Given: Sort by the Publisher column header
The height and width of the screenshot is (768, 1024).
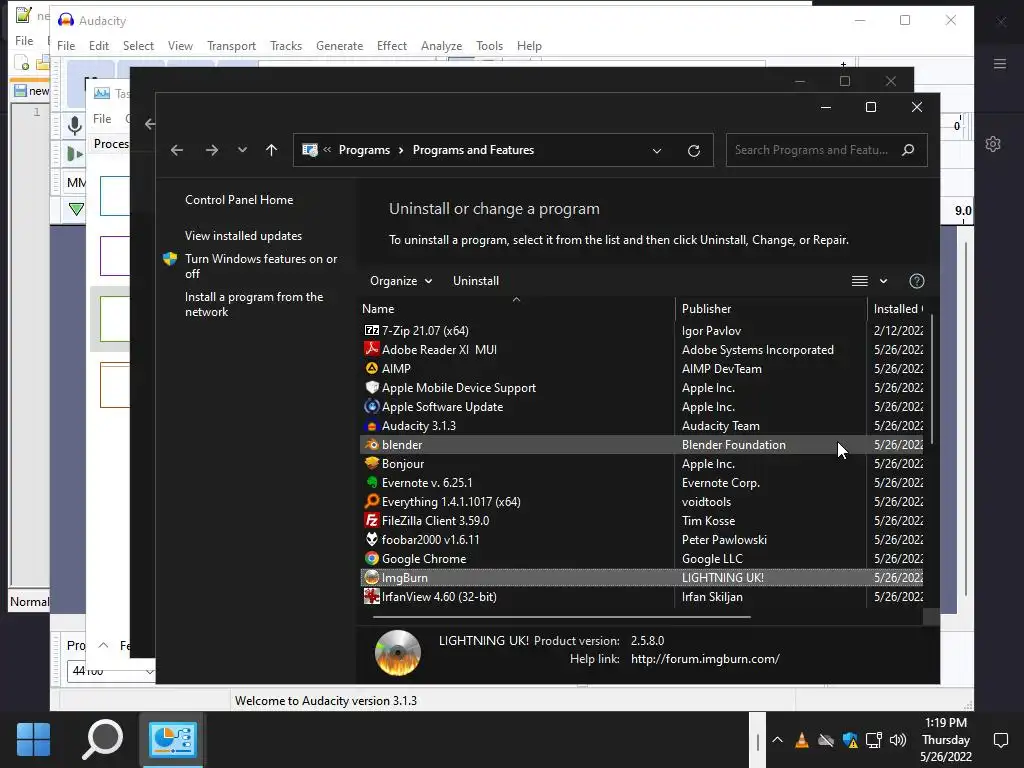Looking at the screenshot, I should [x=771, y=309].
